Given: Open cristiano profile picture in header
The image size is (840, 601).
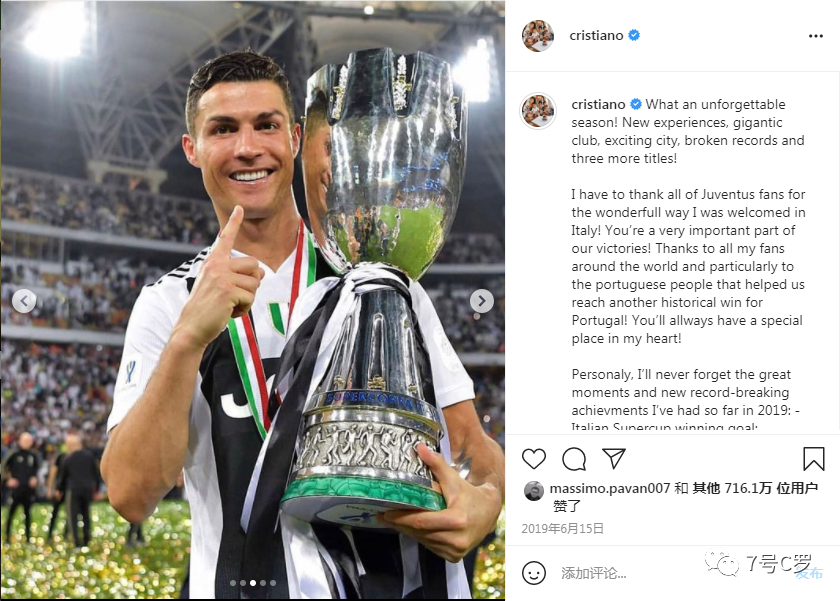Looking at the screenshot, I should point(538,35).
